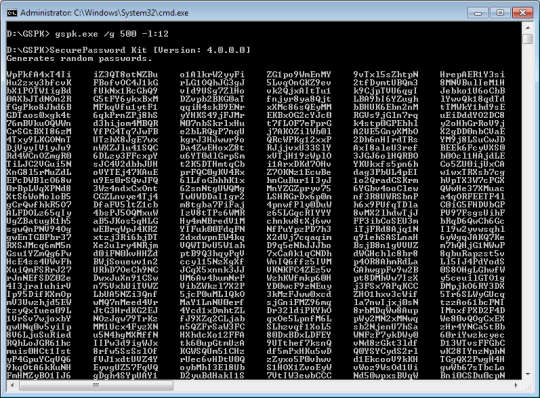Minimize the Administrator cmd.exe window
540x398 pixels.
[478, 13]
